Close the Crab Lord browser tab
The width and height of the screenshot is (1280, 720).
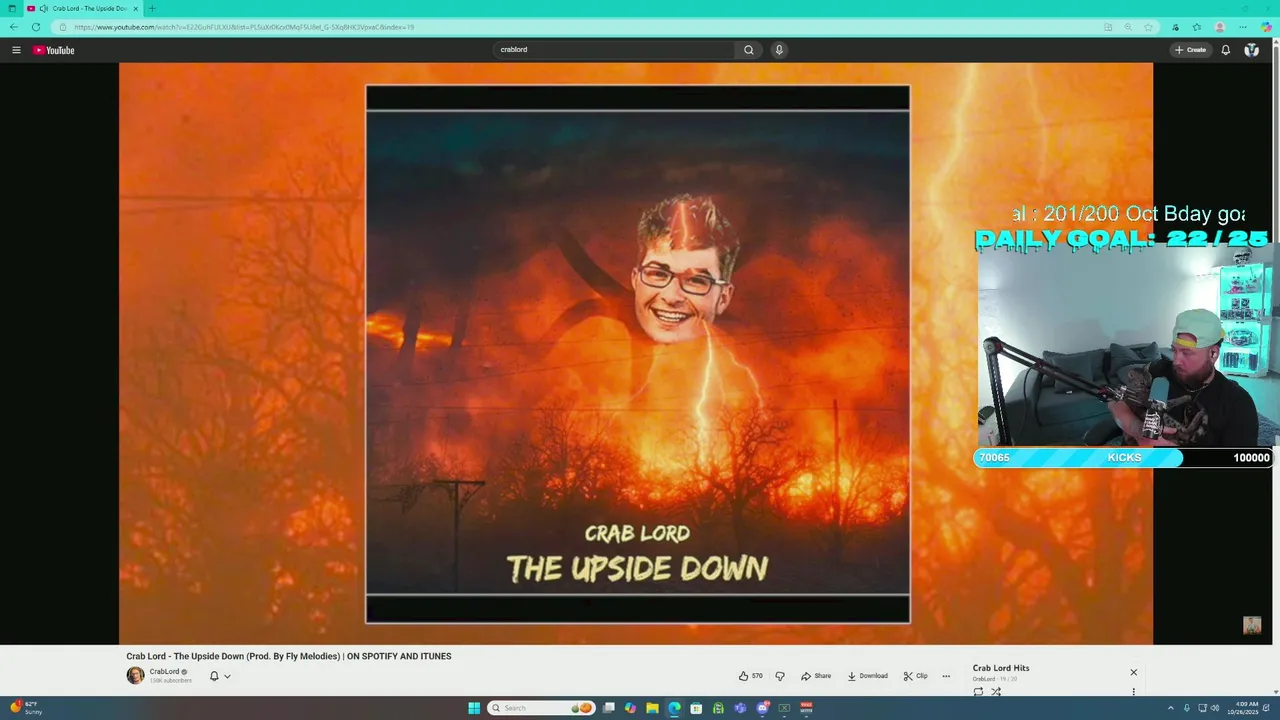tap(135, 8)
